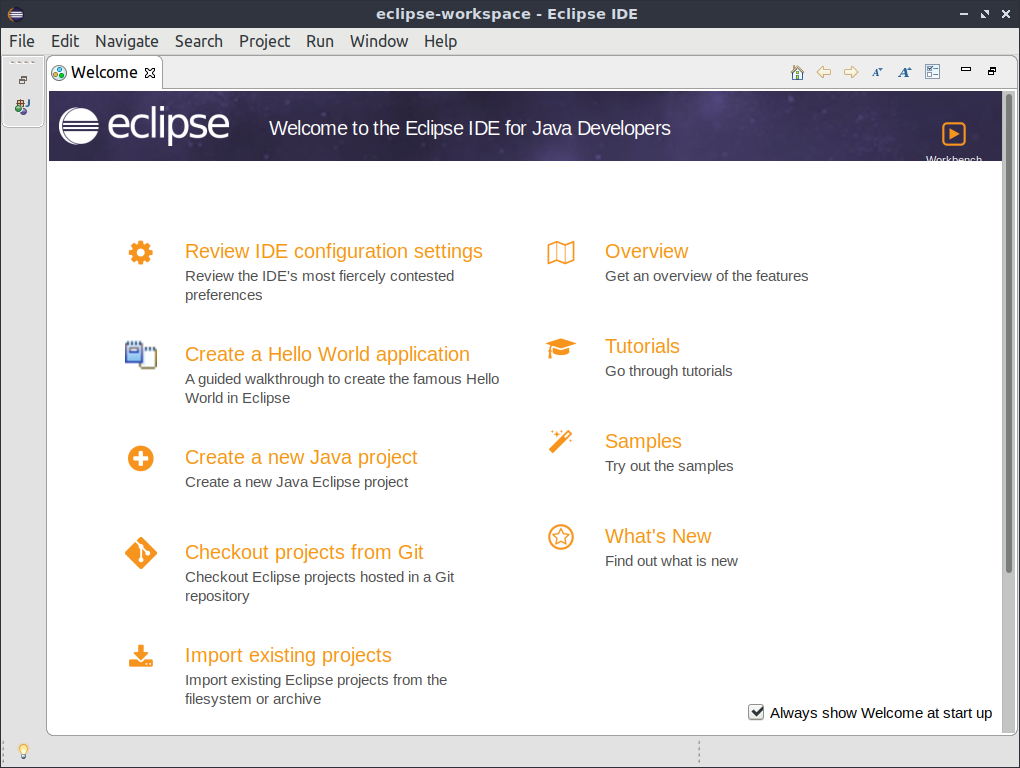Reduce font size with small A icon
Screen dimensions: 1020x768
click(878, 72)
